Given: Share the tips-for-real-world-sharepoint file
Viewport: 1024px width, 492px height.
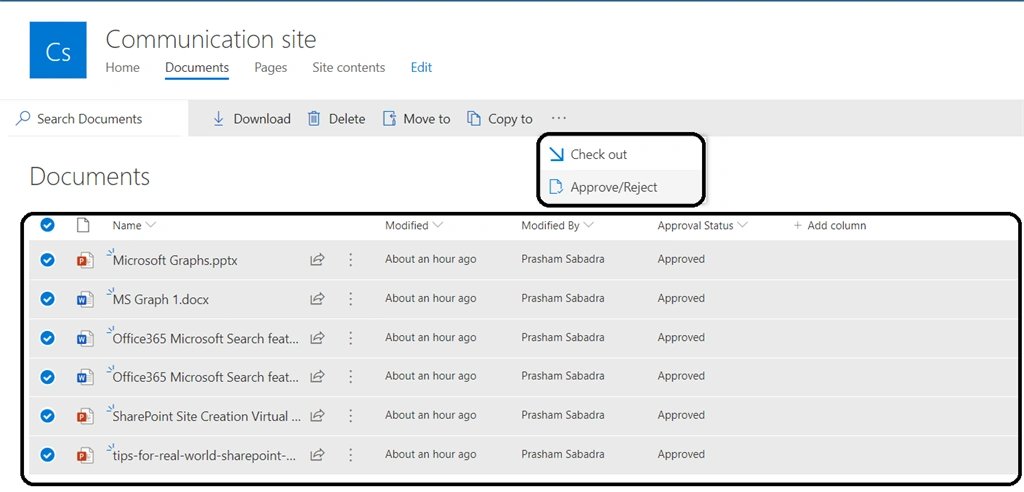Looking at the screenshot, I should click(317, 455).
